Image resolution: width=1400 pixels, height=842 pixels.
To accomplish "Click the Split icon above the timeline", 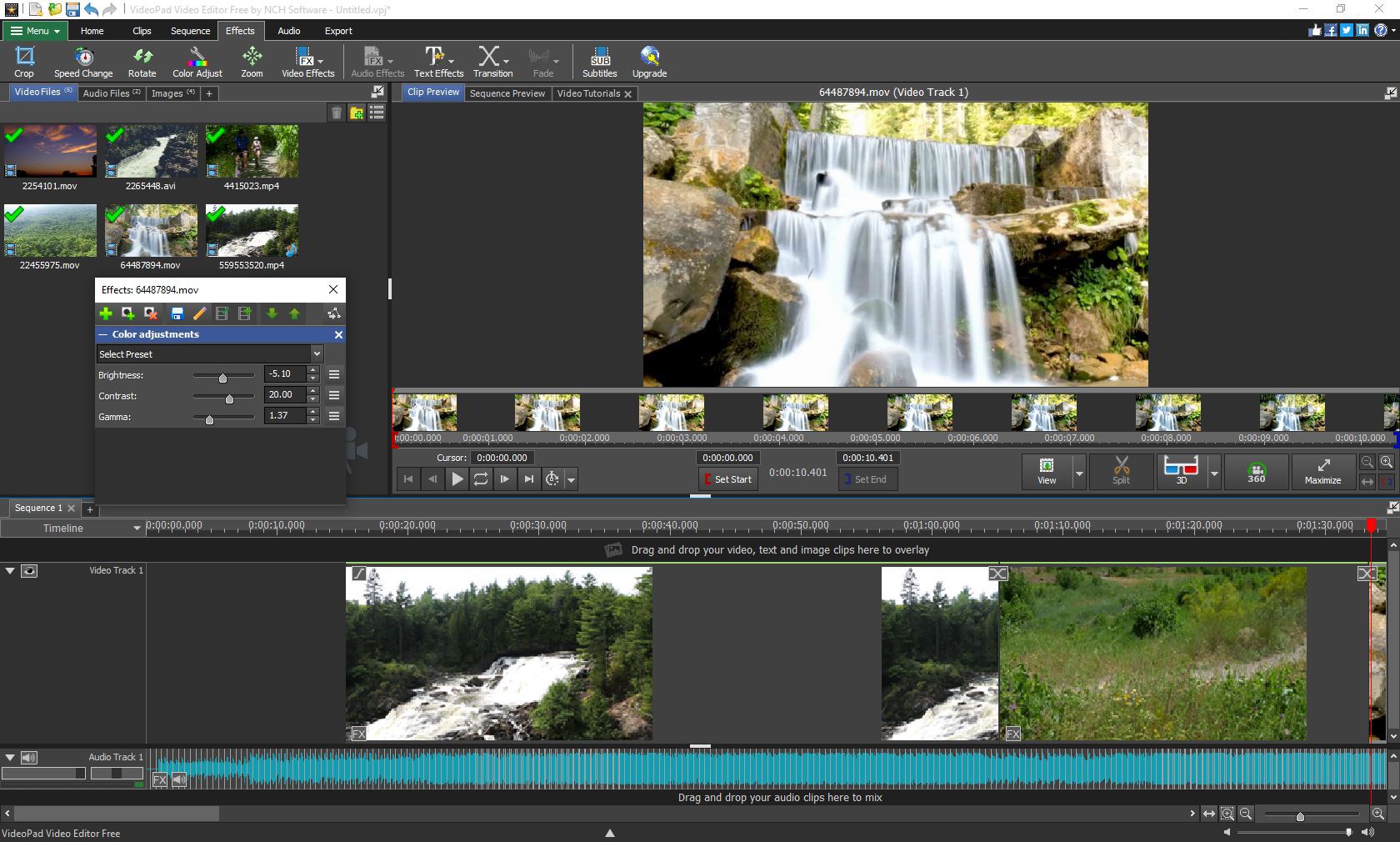I will pyautogui.click(x=1121, y=472).
